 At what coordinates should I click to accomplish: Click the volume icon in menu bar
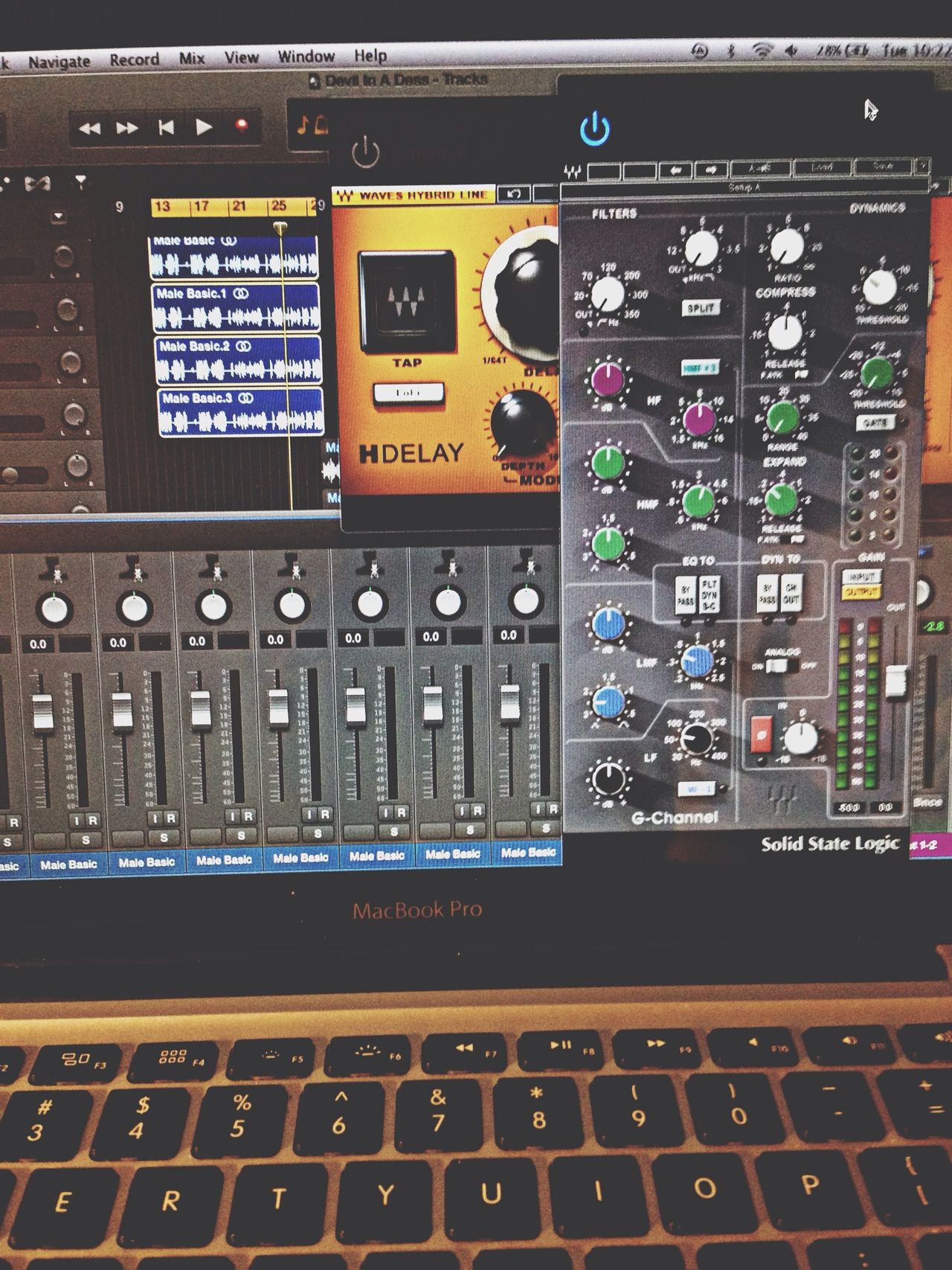pos(791,51)
